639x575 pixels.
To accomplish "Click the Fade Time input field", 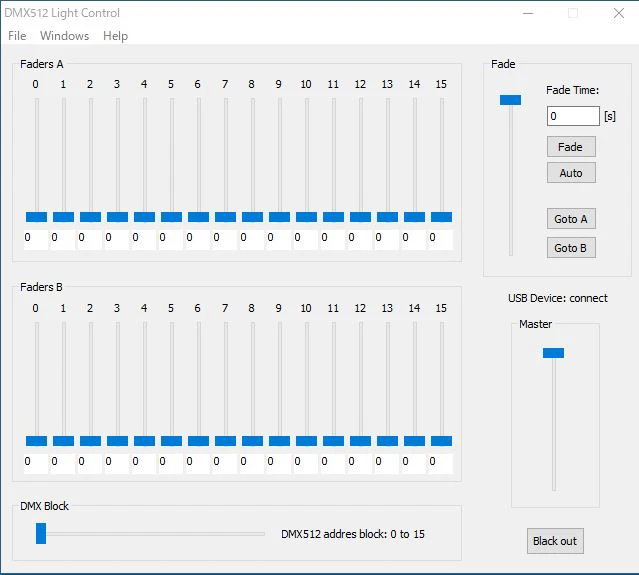I will point(573,116).
